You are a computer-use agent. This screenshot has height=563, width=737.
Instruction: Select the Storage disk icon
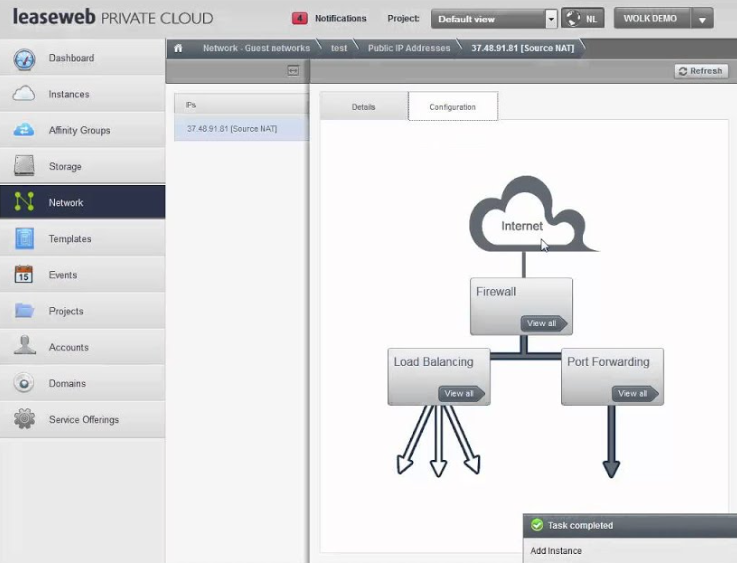coord(24,167)
